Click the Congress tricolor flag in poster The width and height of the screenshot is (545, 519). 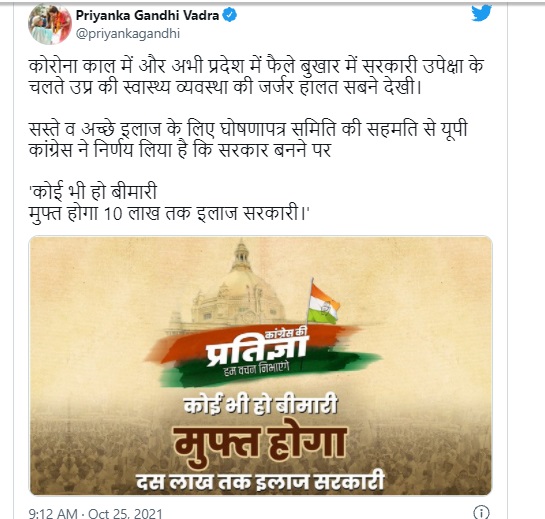click(323, 301)
